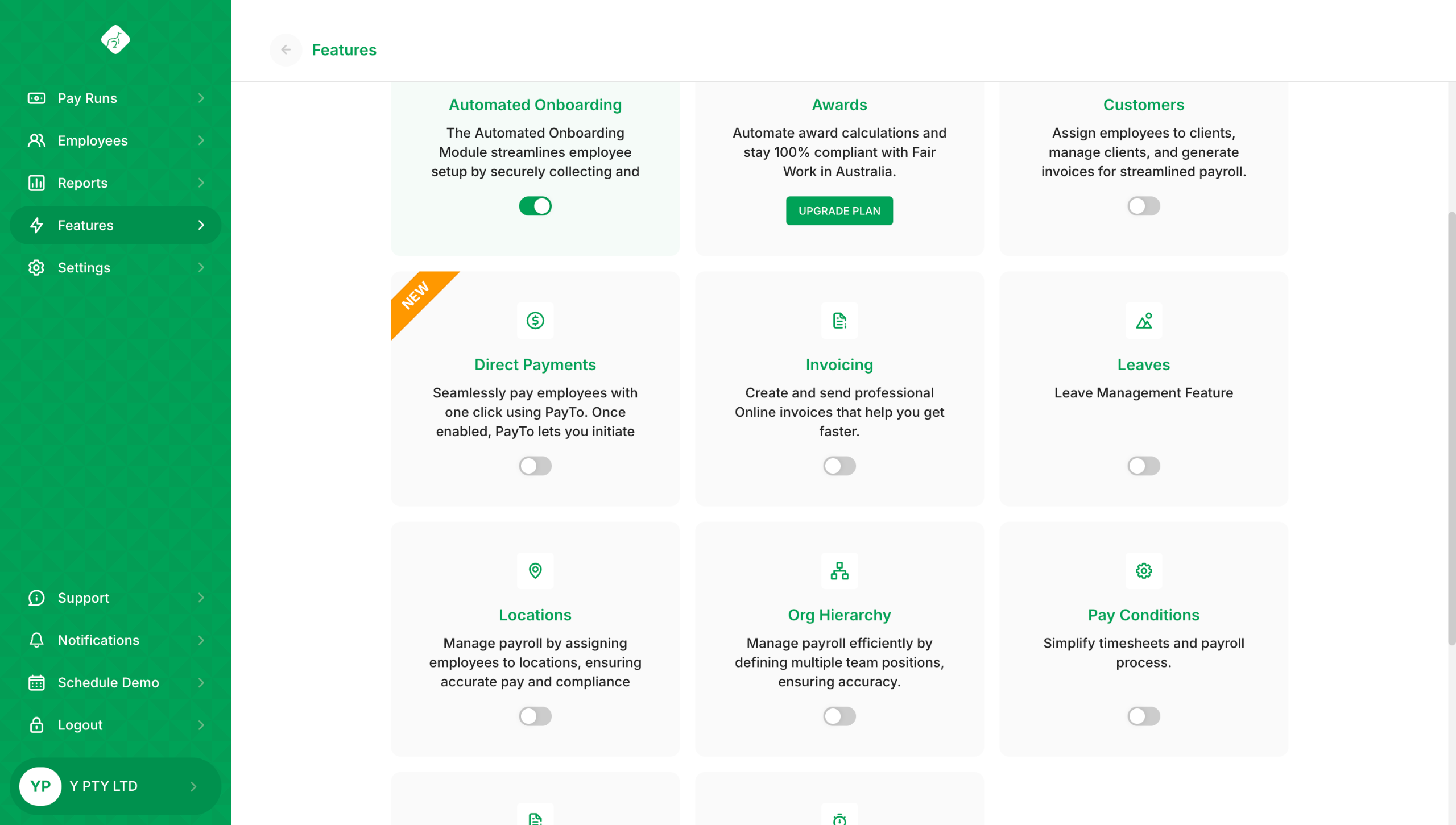Click the Upgrade Plan button

[839, 211]
